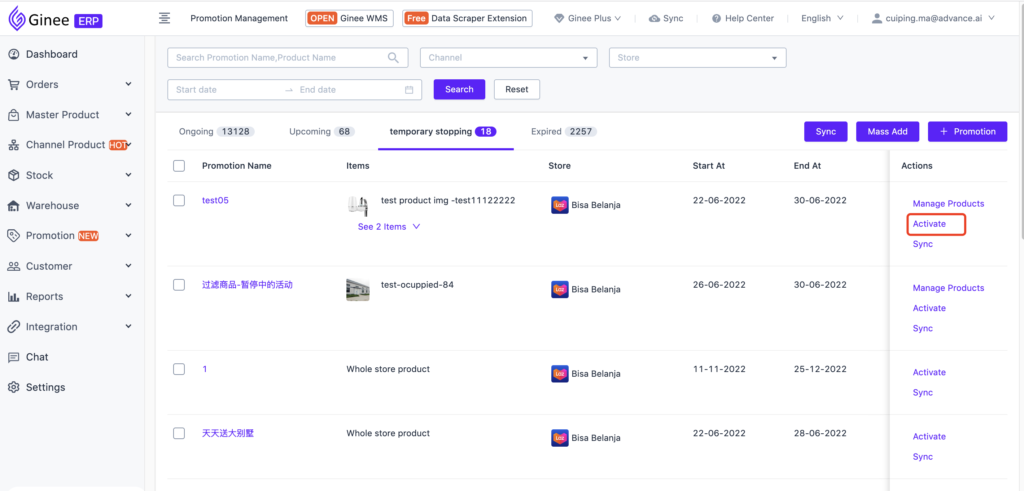Viewport: 1024px width, 491px height.
Task: Click the Customer people icon
Action: (x=13, y=266)
